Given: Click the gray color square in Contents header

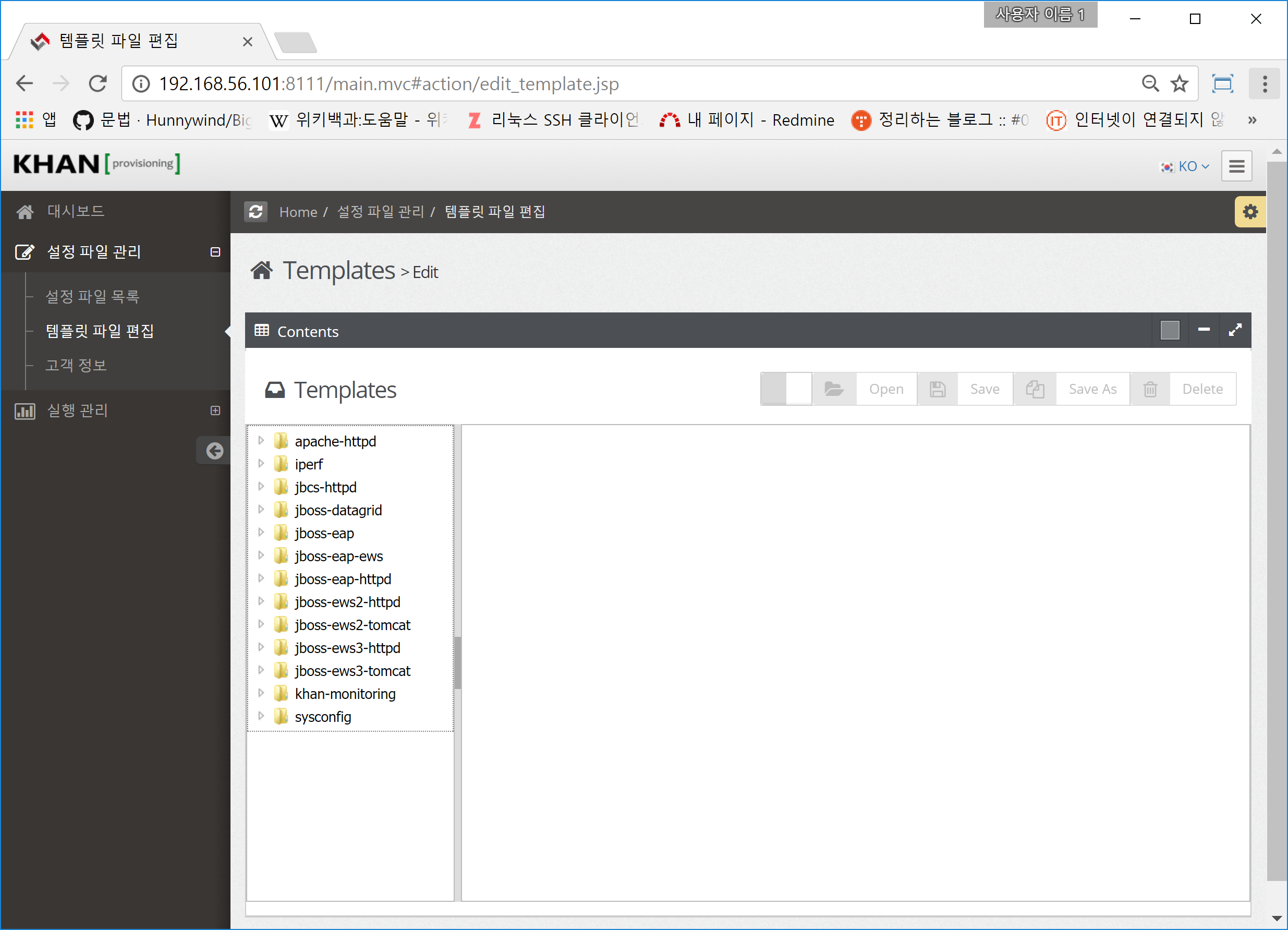Looking at the screenshot, I should pyautogui.click(x=1169, y=330).
